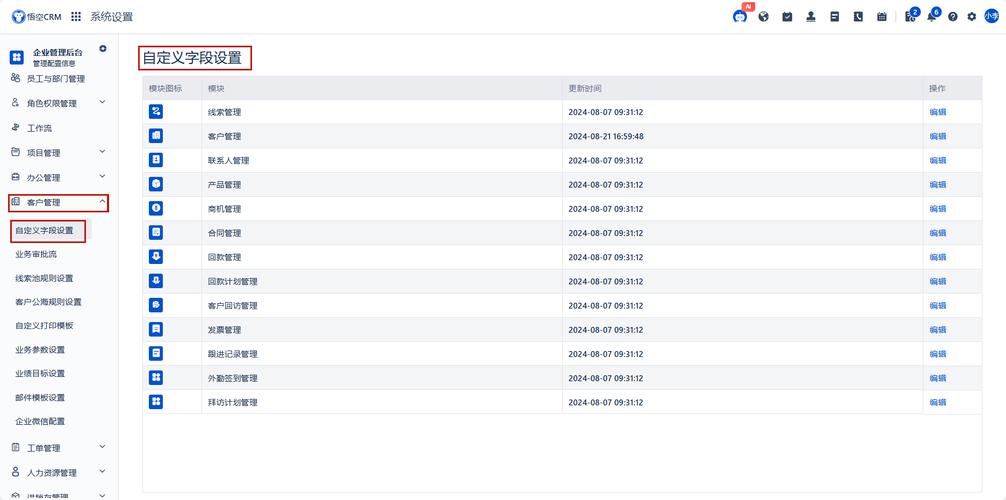Screen dimensions: 1006x500
Task: Open 自定义打印模板 in sidebar
Action: point(44,326)
